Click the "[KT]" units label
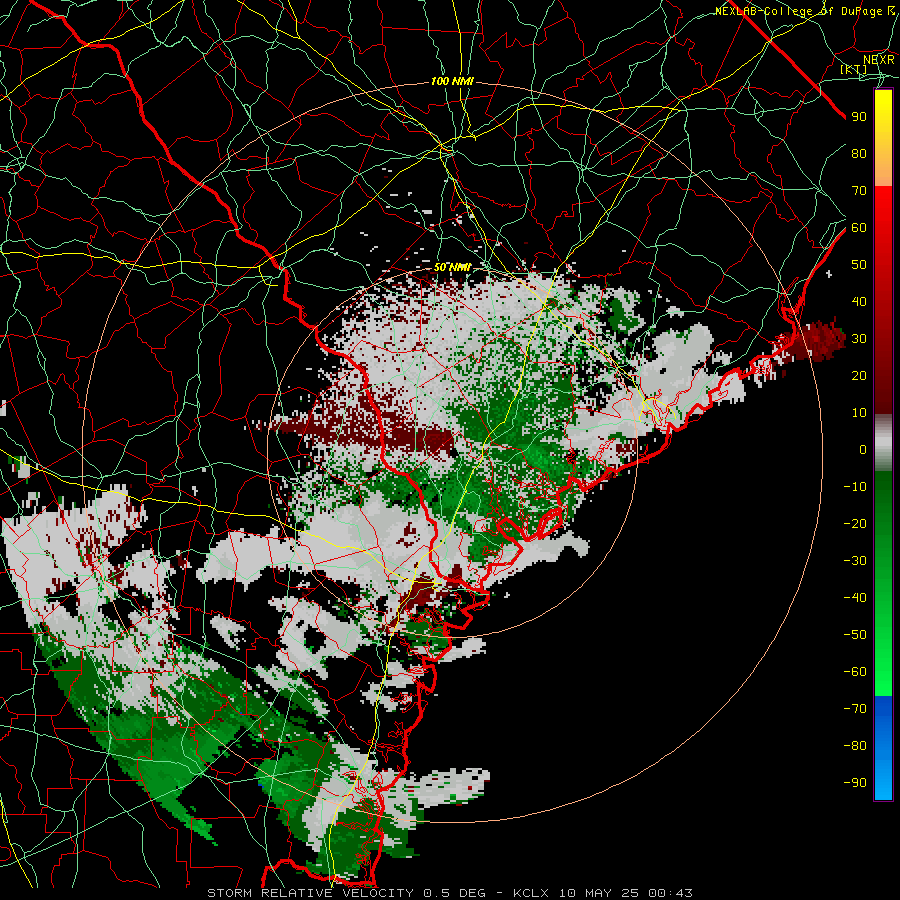 [x=854, y=69]
